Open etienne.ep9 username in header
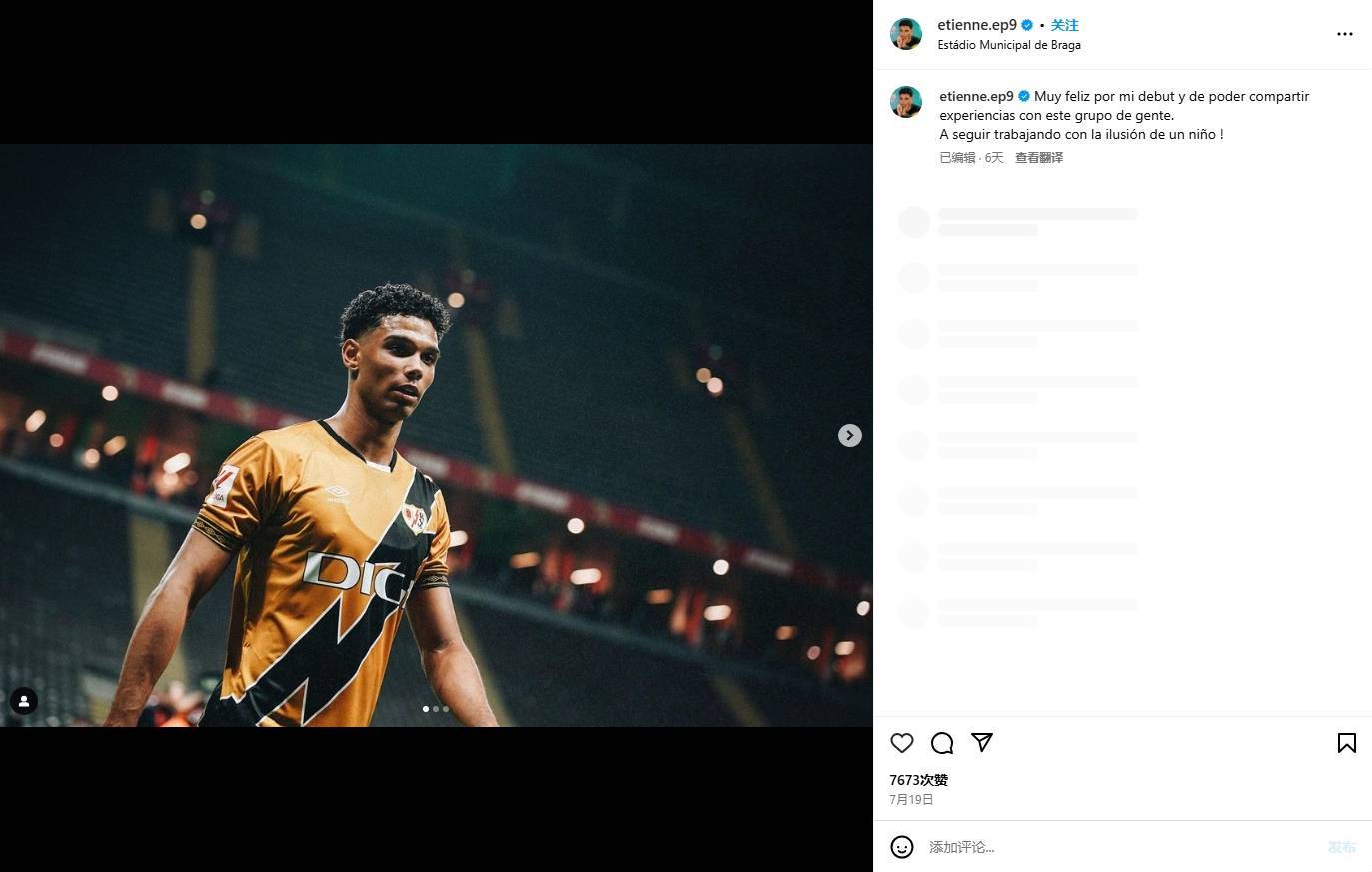The width and height of the screenshot is (1372, 872). 977,25
